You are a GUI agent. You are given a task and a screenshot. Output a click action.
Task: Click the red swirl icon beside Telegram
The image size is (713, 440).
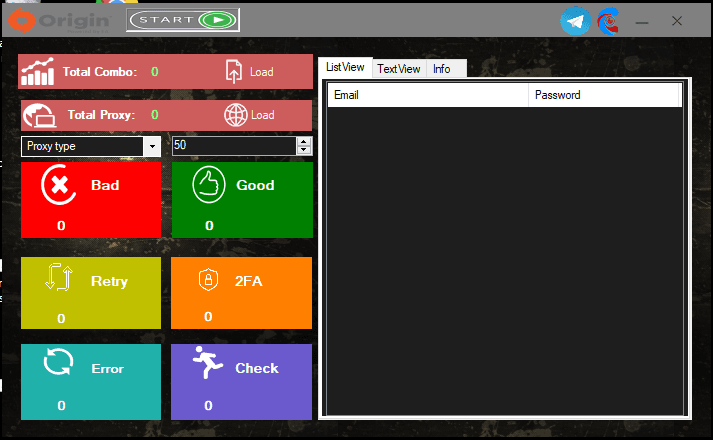[608, 20]
